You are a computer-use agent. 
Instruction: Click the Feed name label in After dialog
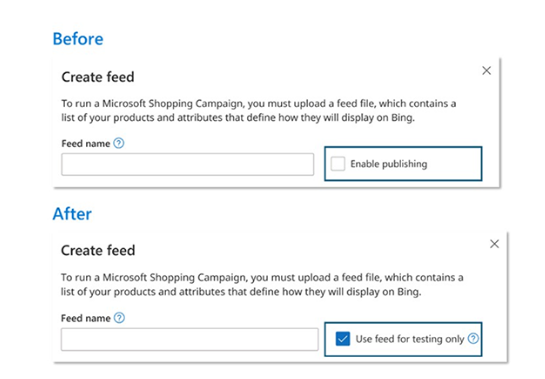point(86,318)
